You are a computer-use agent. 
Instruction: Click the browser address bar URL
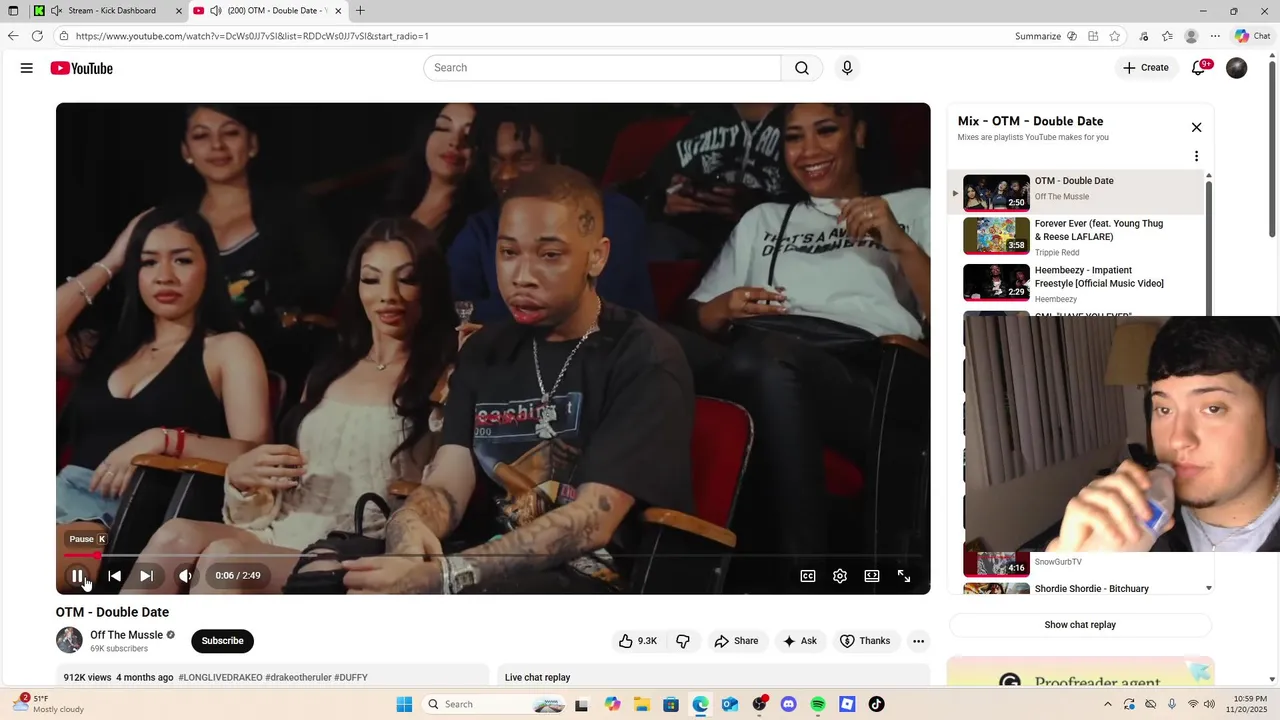252,36
